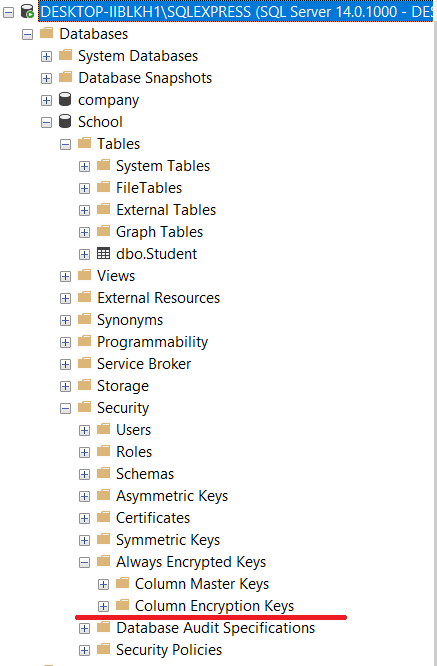
Task: Click the Programmability folder icon
Action: [85, 341]
